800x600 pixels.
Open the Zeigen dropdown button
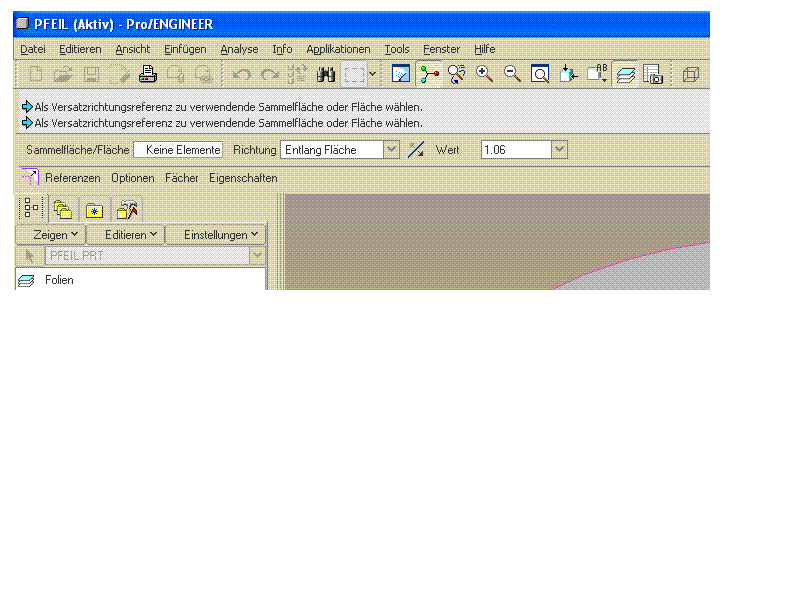[x=51, y=235]
